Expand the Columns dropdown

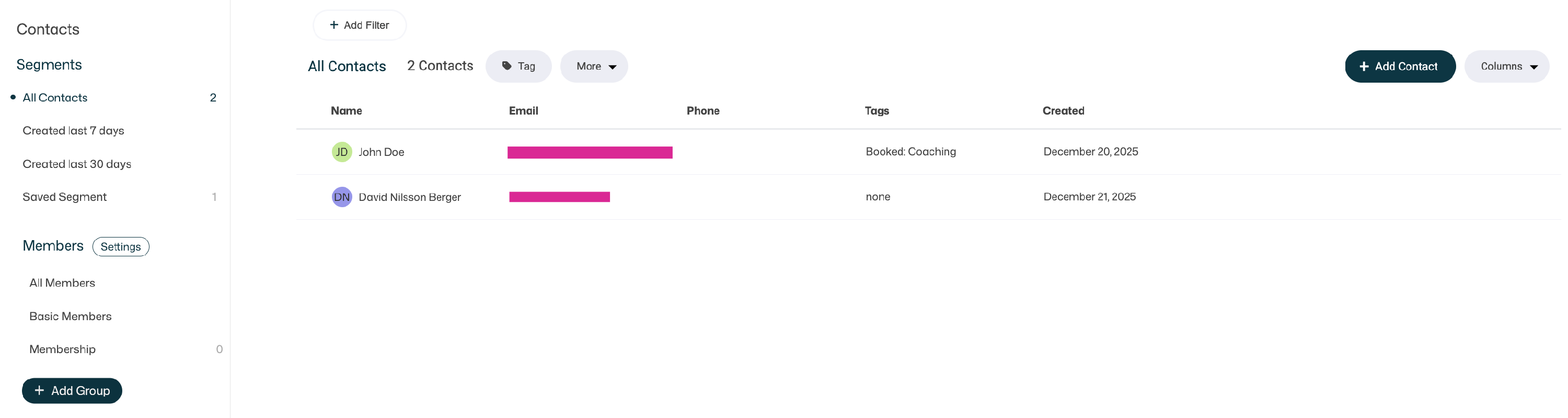pos(1506,66)
